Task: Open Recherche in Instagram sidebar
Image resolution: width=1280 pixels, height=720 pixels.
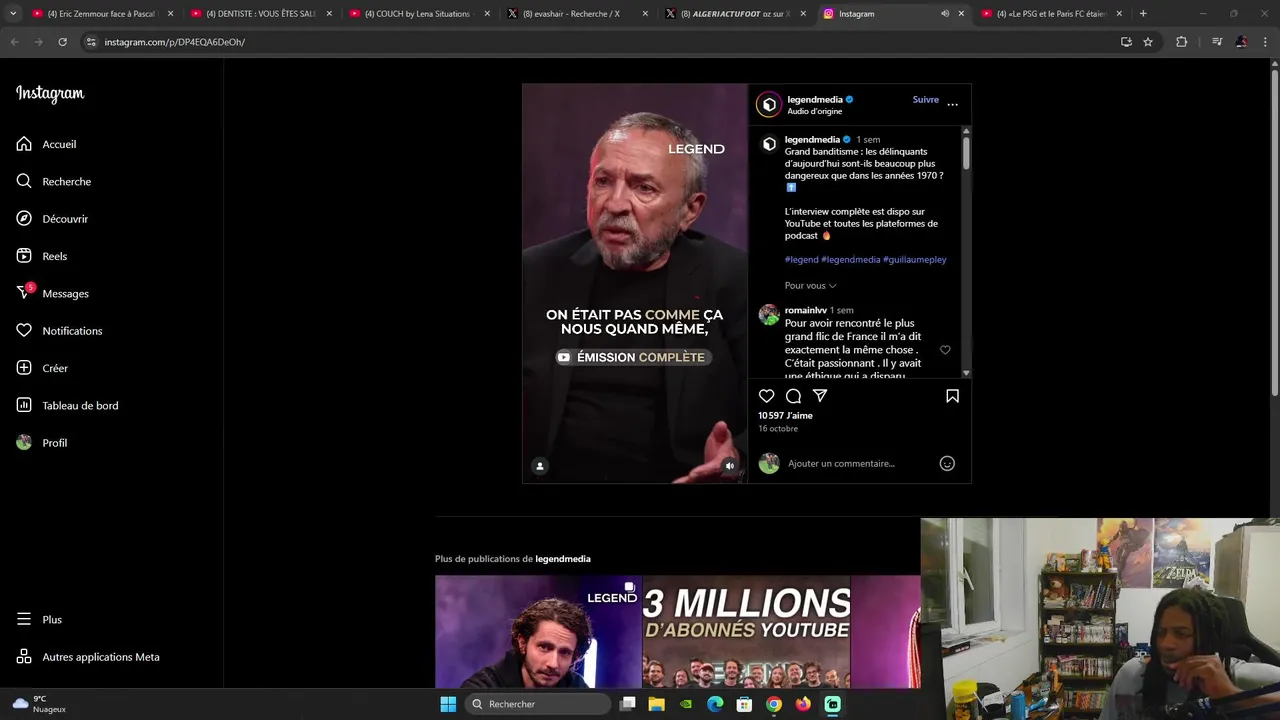Action: pos(53,181)
